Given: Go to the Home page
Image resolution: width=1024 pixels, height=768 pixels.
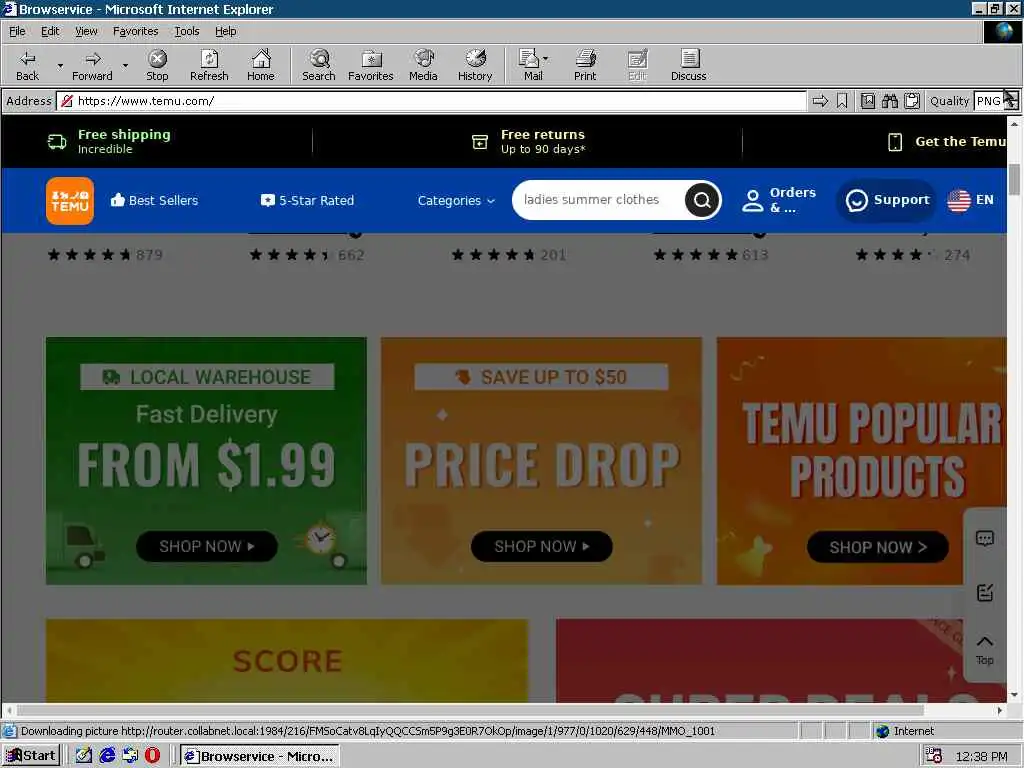Looking at the screenshot, I should coord(261,65).
